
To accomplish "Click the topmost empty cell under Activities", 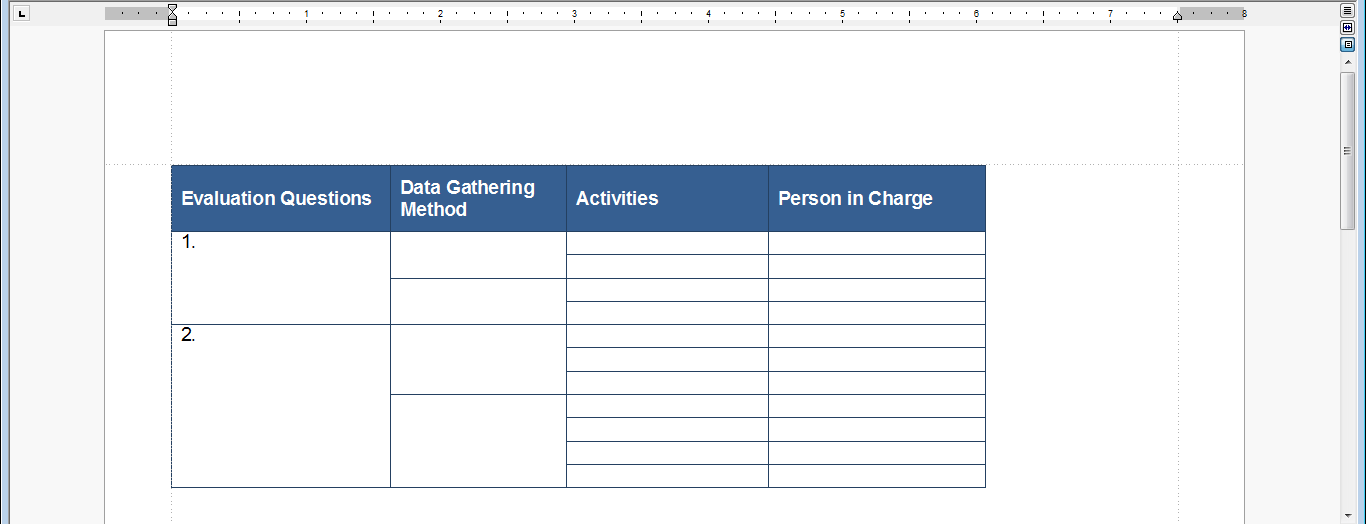I will pyautogui.click(x=667, y=243).
